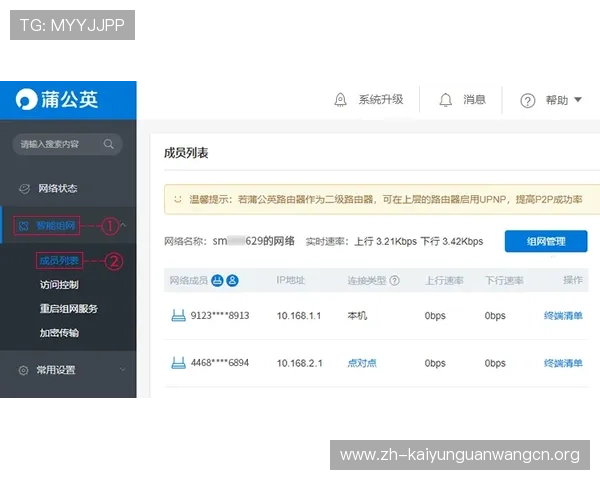This screenshot has width=600, height=480.
Task: Click the 组网管理 button
Action: (546, 241)
